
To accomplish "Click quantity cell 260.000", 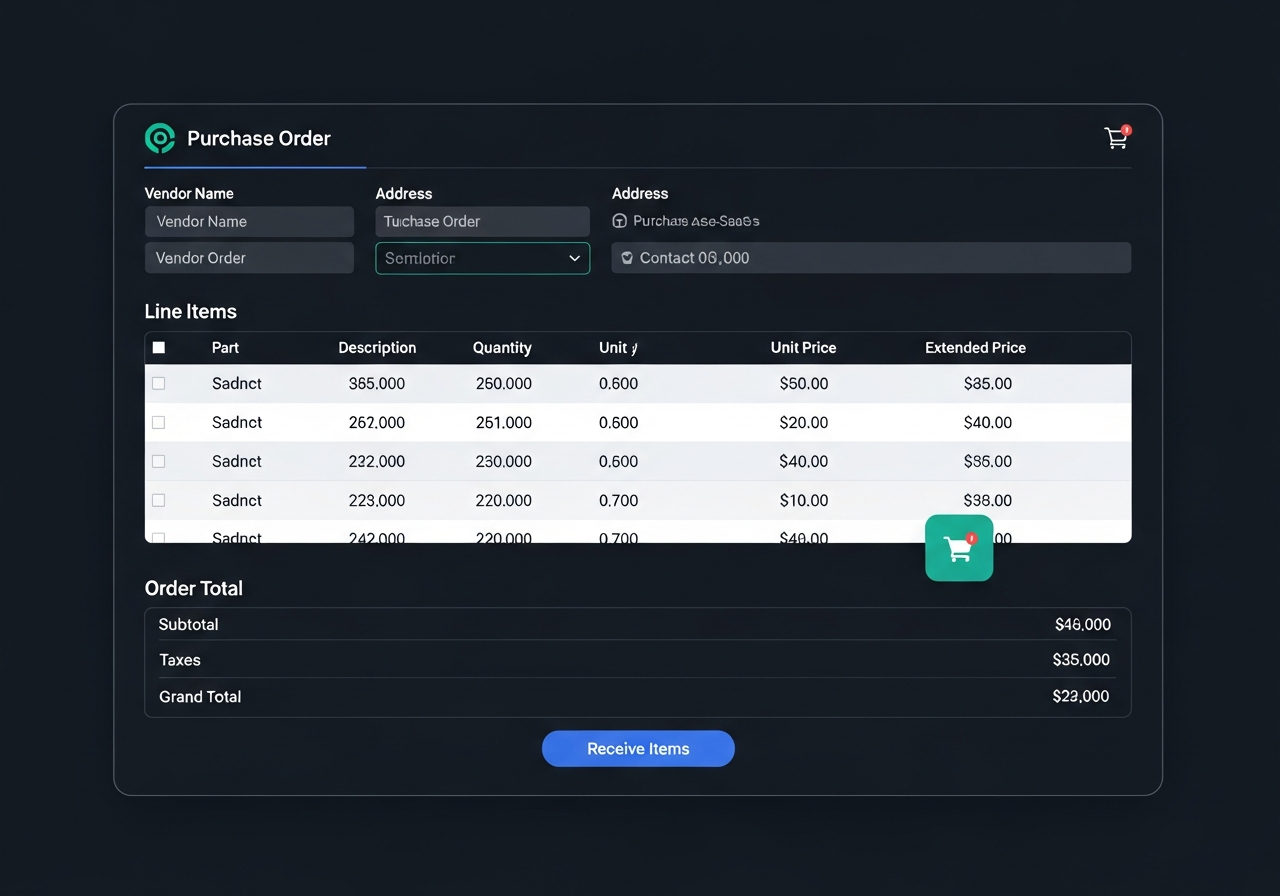I will pyautogui.click(x=504, y=383).
